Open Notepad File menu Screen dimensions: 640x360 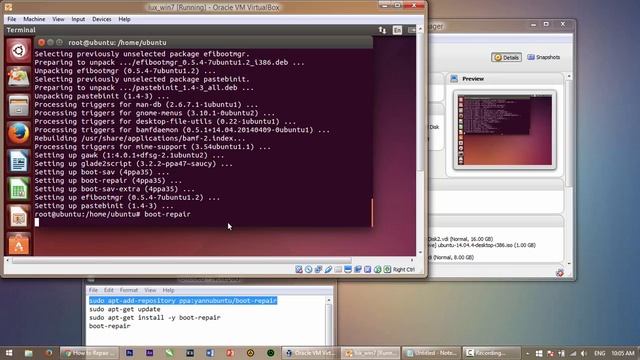coord(93,290)
